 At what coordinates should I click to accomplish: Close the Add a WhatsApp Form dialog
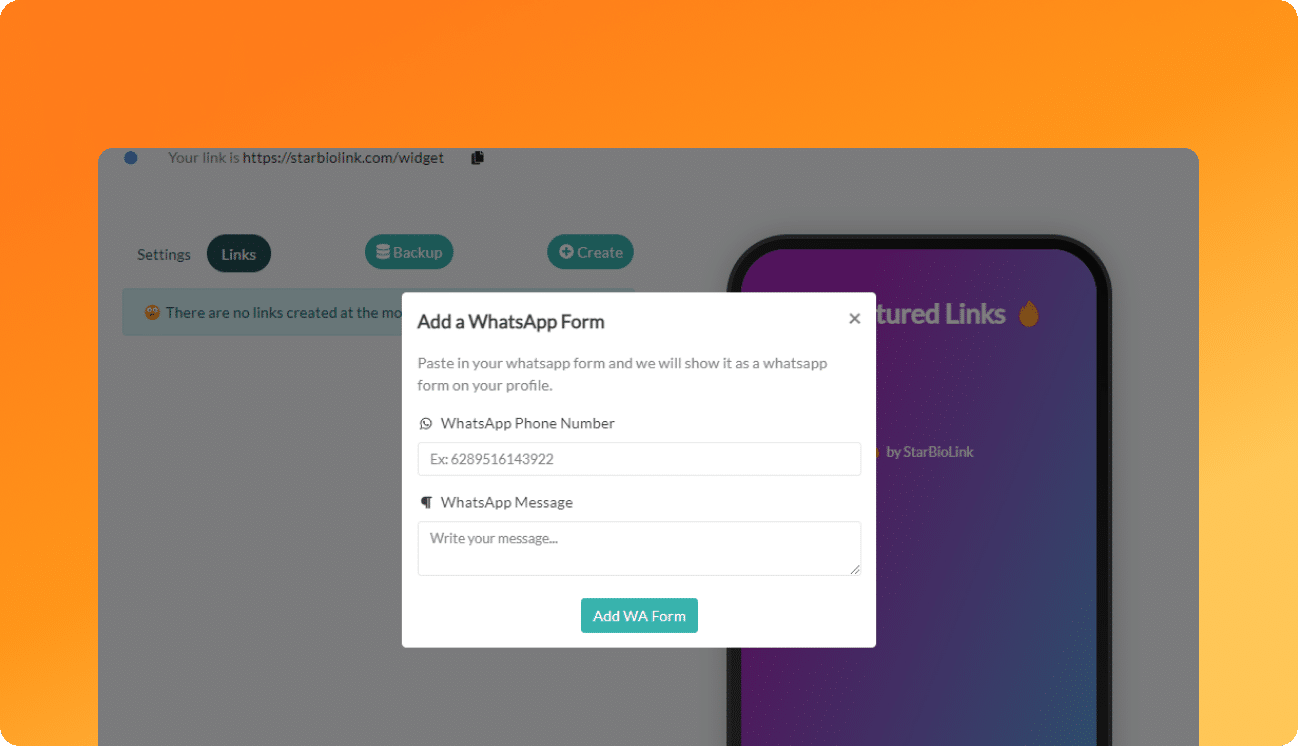[854, 319]
